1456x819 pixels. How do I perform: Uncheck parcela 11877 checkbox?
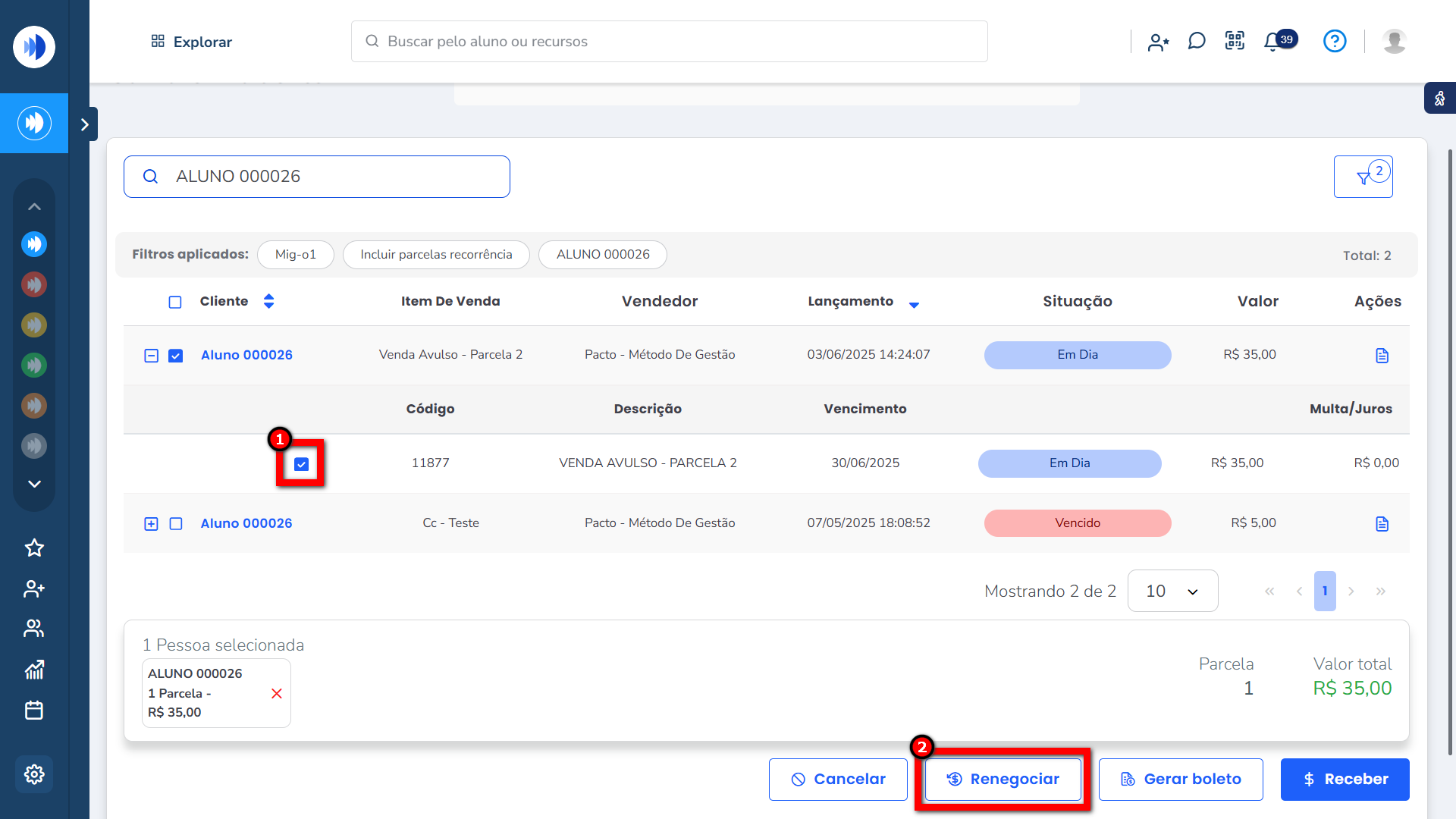click(x=301, y=464)
